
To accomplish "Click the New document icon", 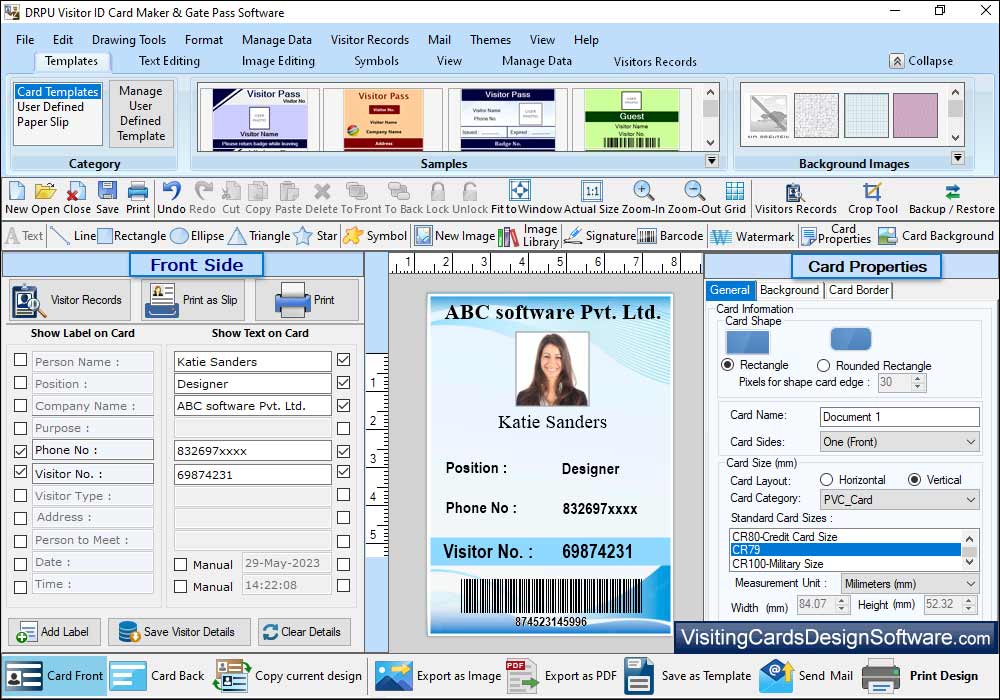I will tap(17, 191).
